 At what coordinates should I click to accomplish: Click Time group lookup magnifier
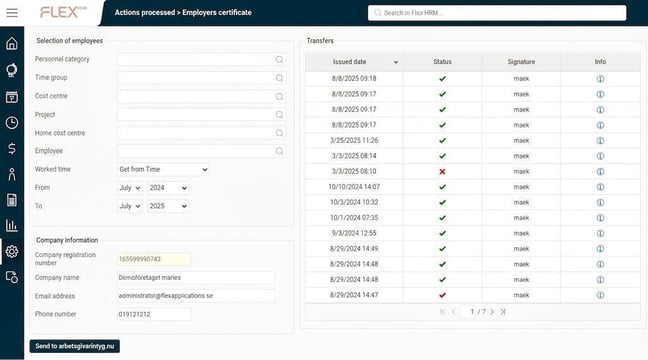(279, 78)
